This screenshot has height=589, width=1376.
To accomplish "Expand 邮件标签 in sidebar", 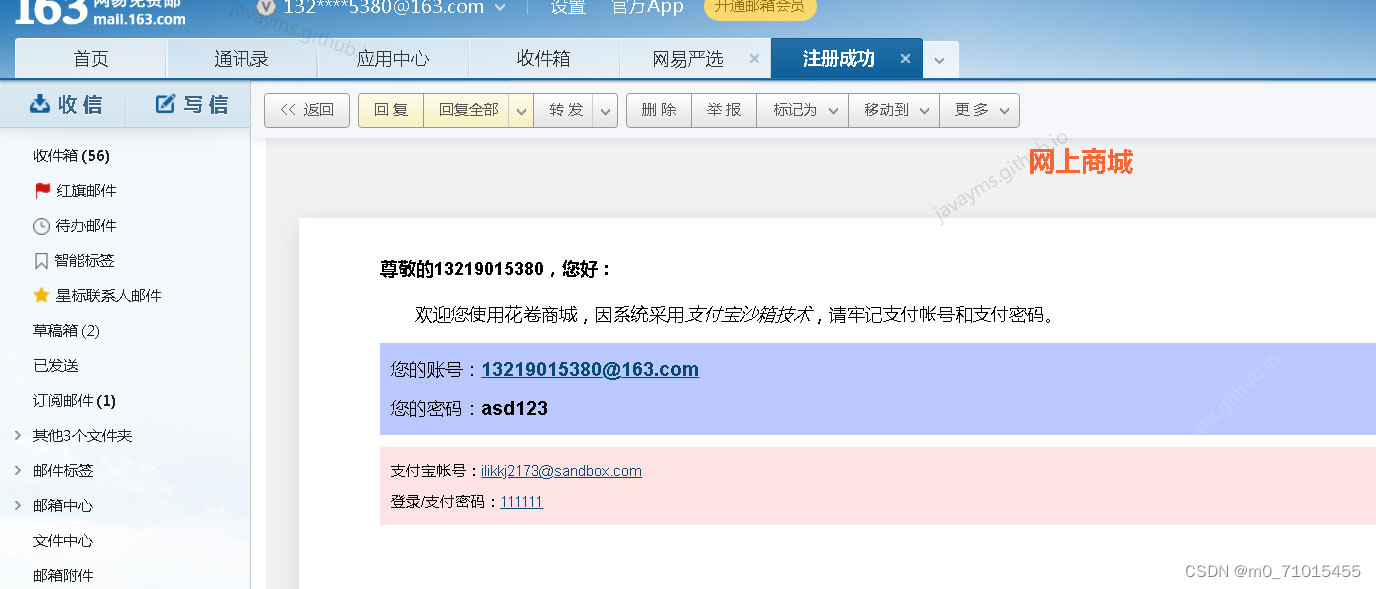I will tap(18, 470).
